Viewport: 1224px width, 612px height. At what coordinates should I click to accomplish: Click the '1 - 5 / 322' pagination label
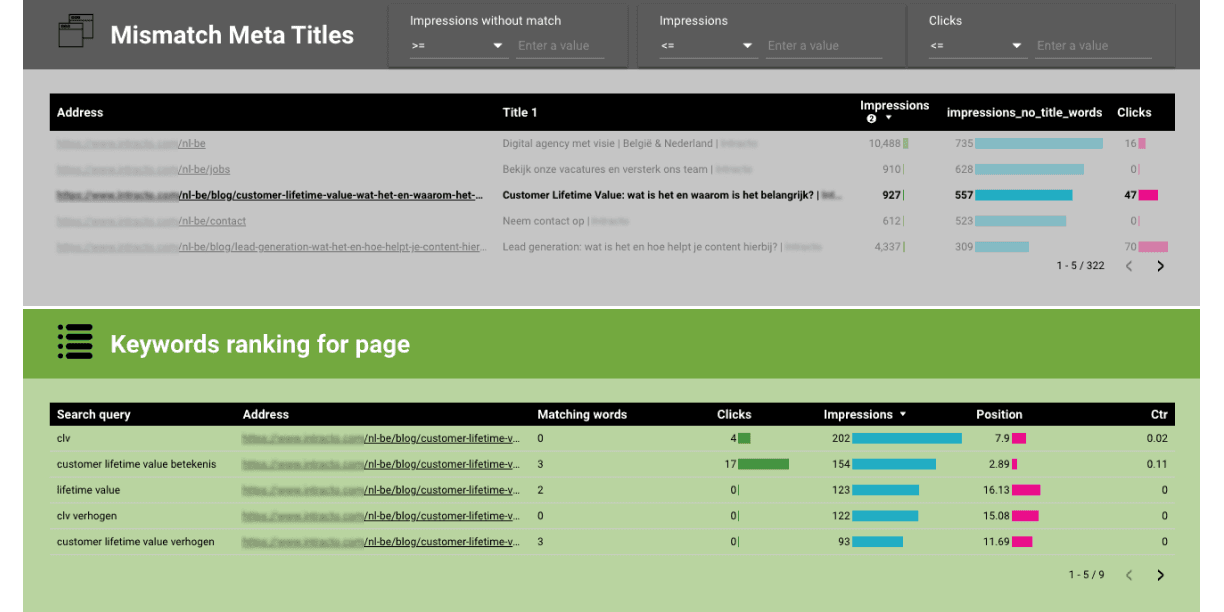click(1080, 266)
